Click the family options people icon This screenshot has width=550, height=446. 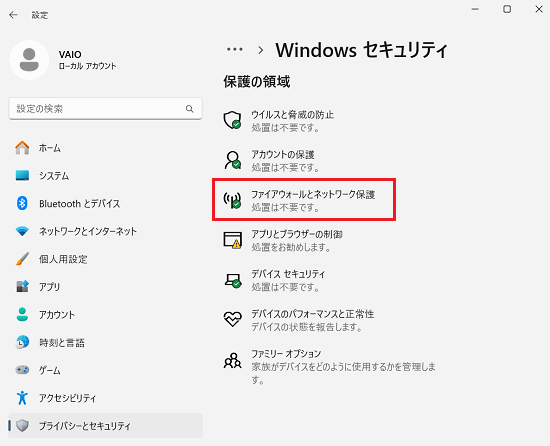[232, 360]
